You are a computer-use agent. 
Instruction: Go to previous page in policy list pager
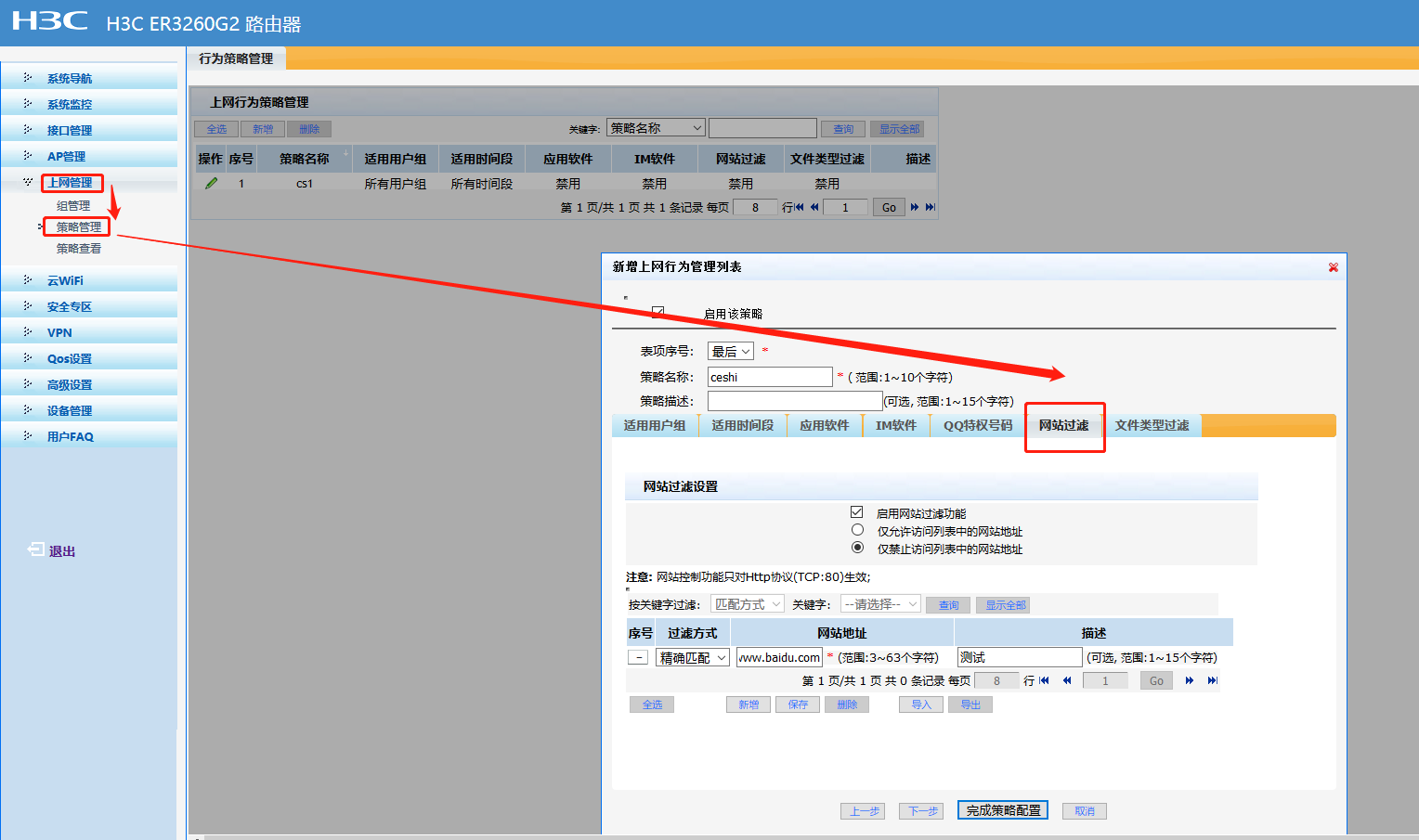point(814,207)
